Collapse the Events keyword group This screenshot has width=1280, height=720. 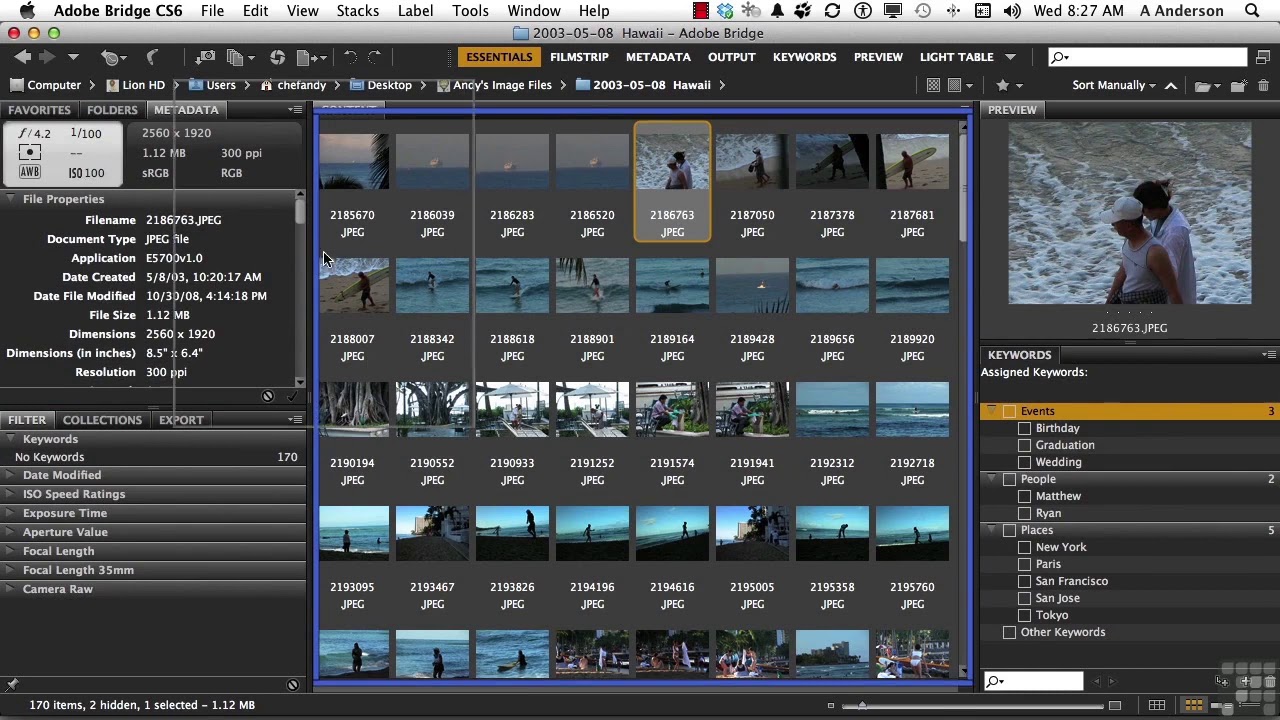(x=992, y=411)
